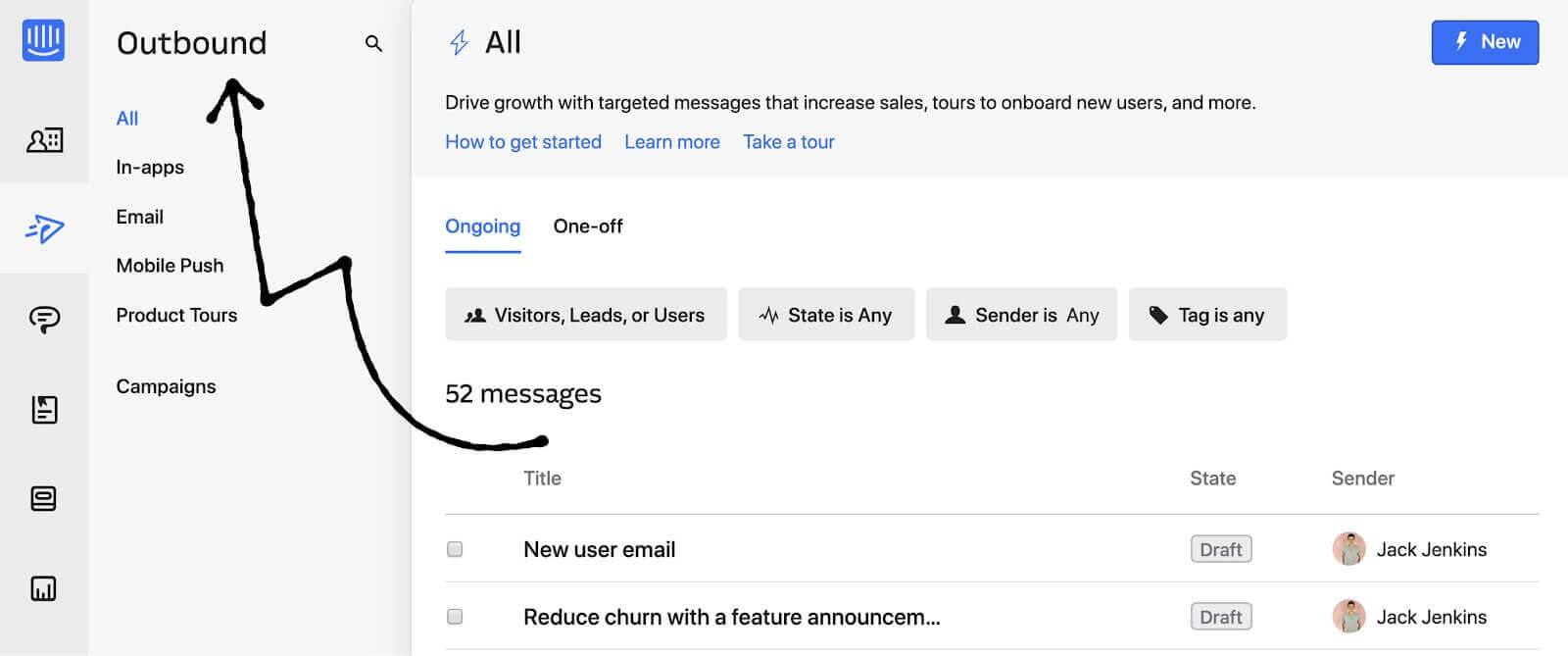Open the Articles icon in sidebar
The width and height of the screenshot is (1568, 656).
(x=44, y=409)
